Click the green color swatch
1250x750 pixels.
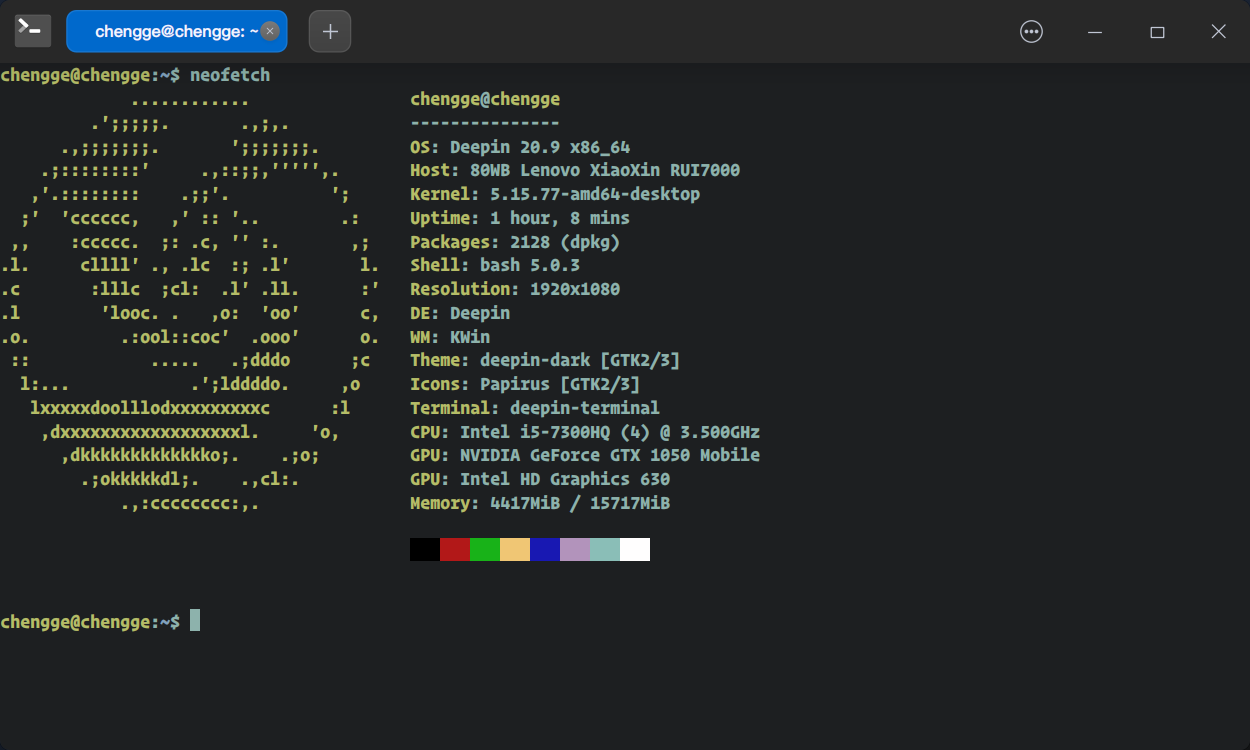pos(483,549)
